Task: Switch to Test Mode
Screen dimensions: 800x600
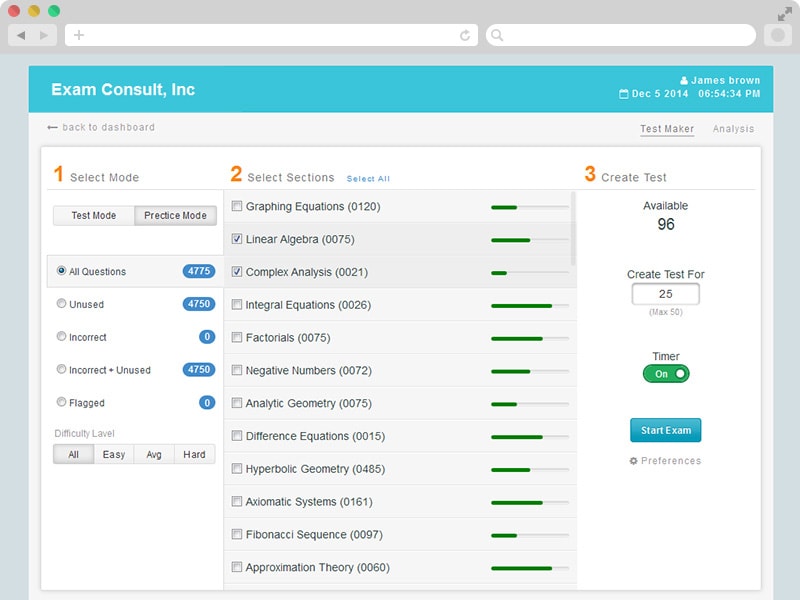Action: (x=94, y=215)
